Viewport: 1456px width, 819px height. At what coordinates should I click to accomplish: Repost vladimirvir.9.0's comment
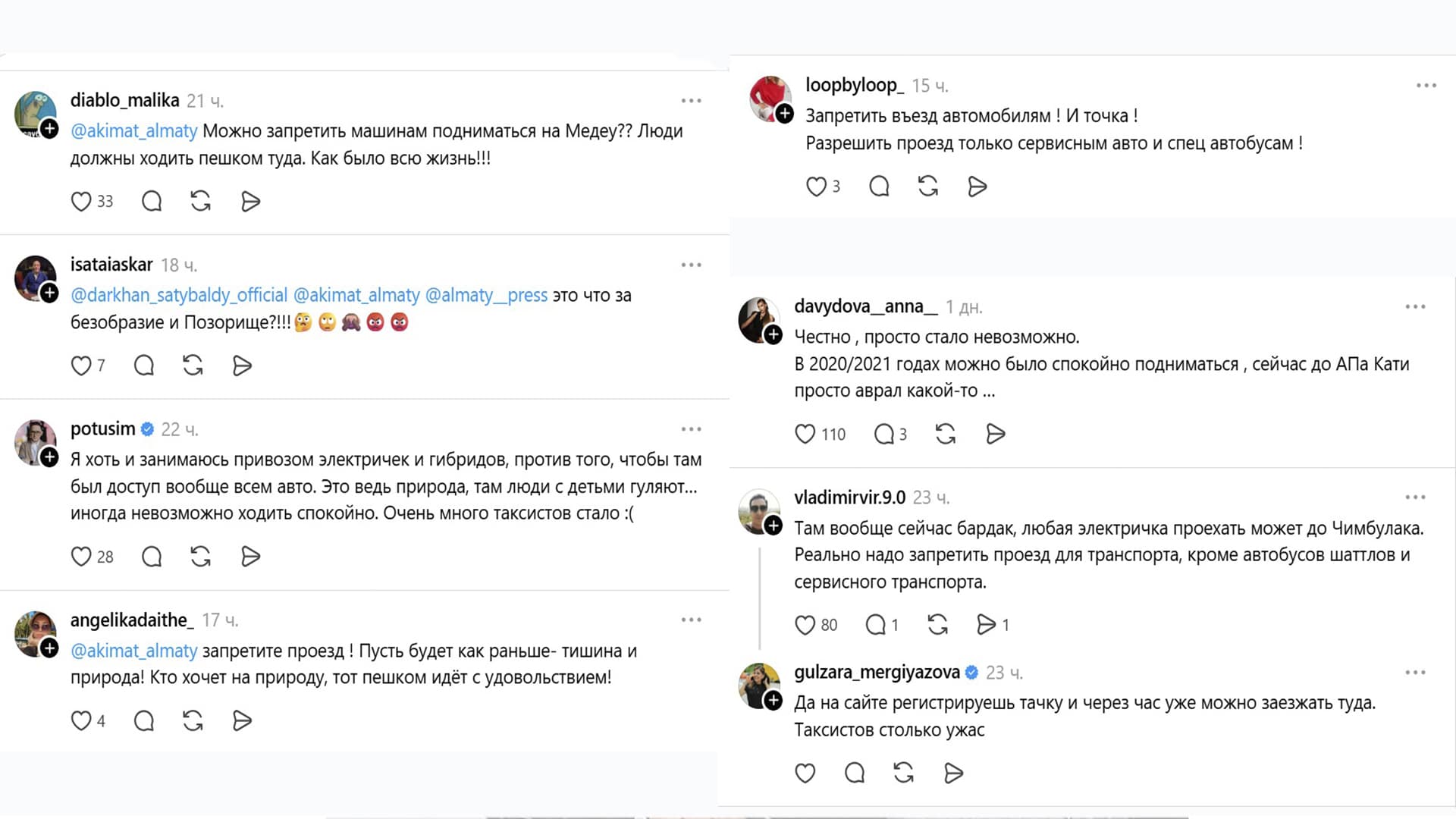pyautogui.click(x=938, y=625)
